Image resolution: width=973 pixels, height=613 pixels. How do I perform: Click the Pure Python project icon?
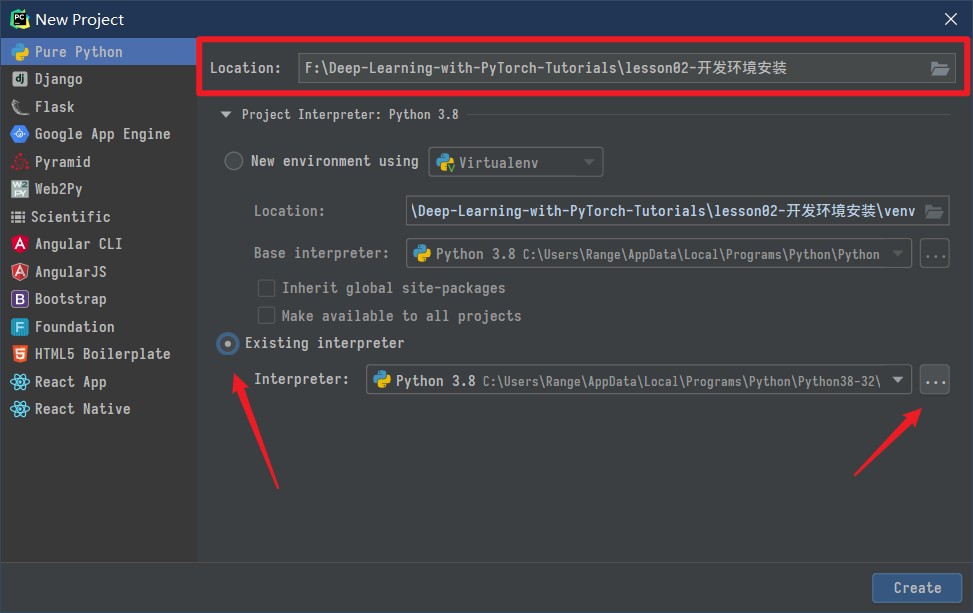tap(20, 52)
